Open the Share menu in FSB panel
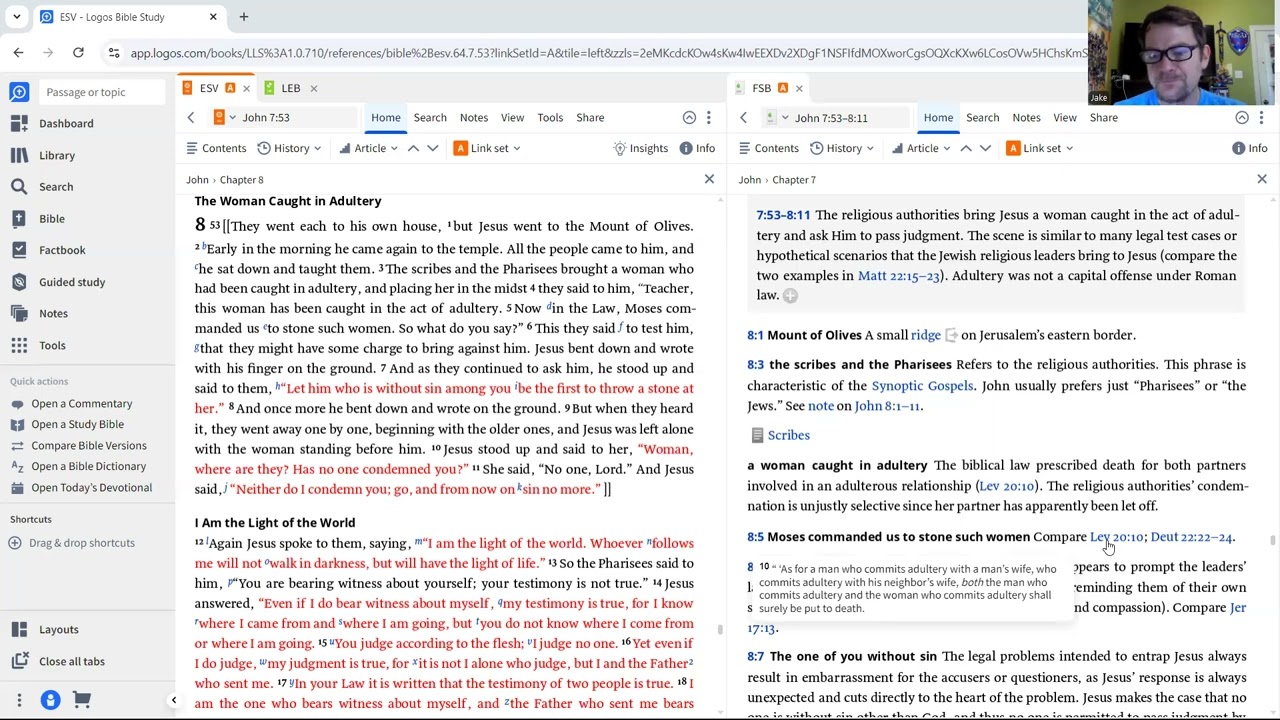 1104,118
